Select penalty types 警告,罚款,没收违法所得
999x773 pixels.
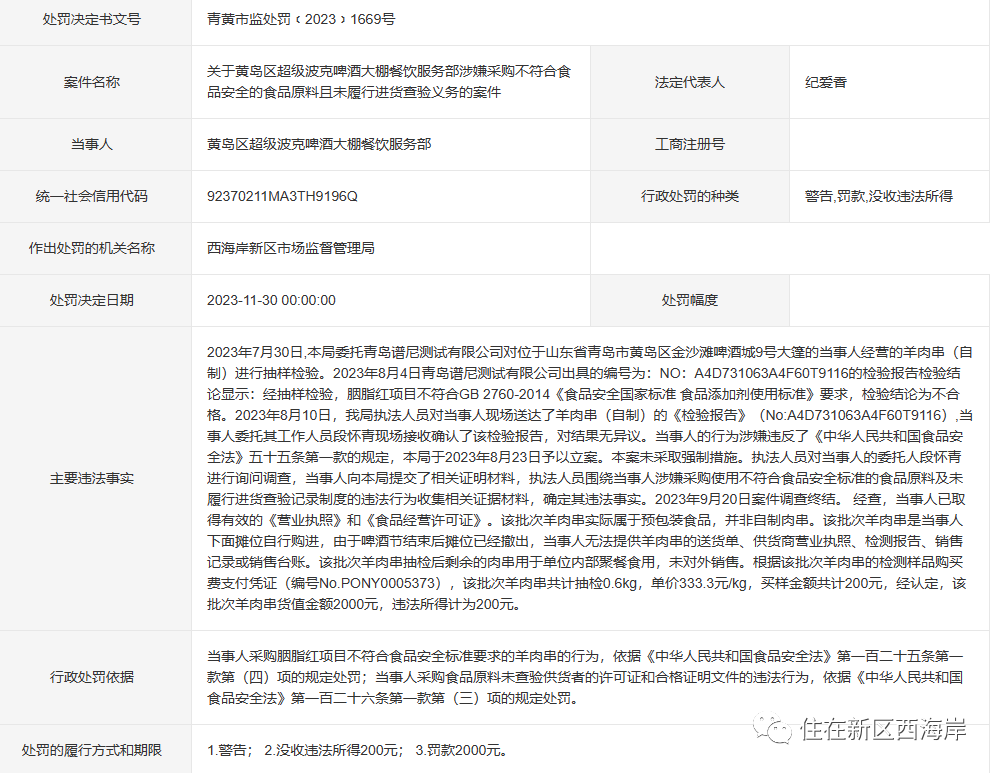coord(879,196)
